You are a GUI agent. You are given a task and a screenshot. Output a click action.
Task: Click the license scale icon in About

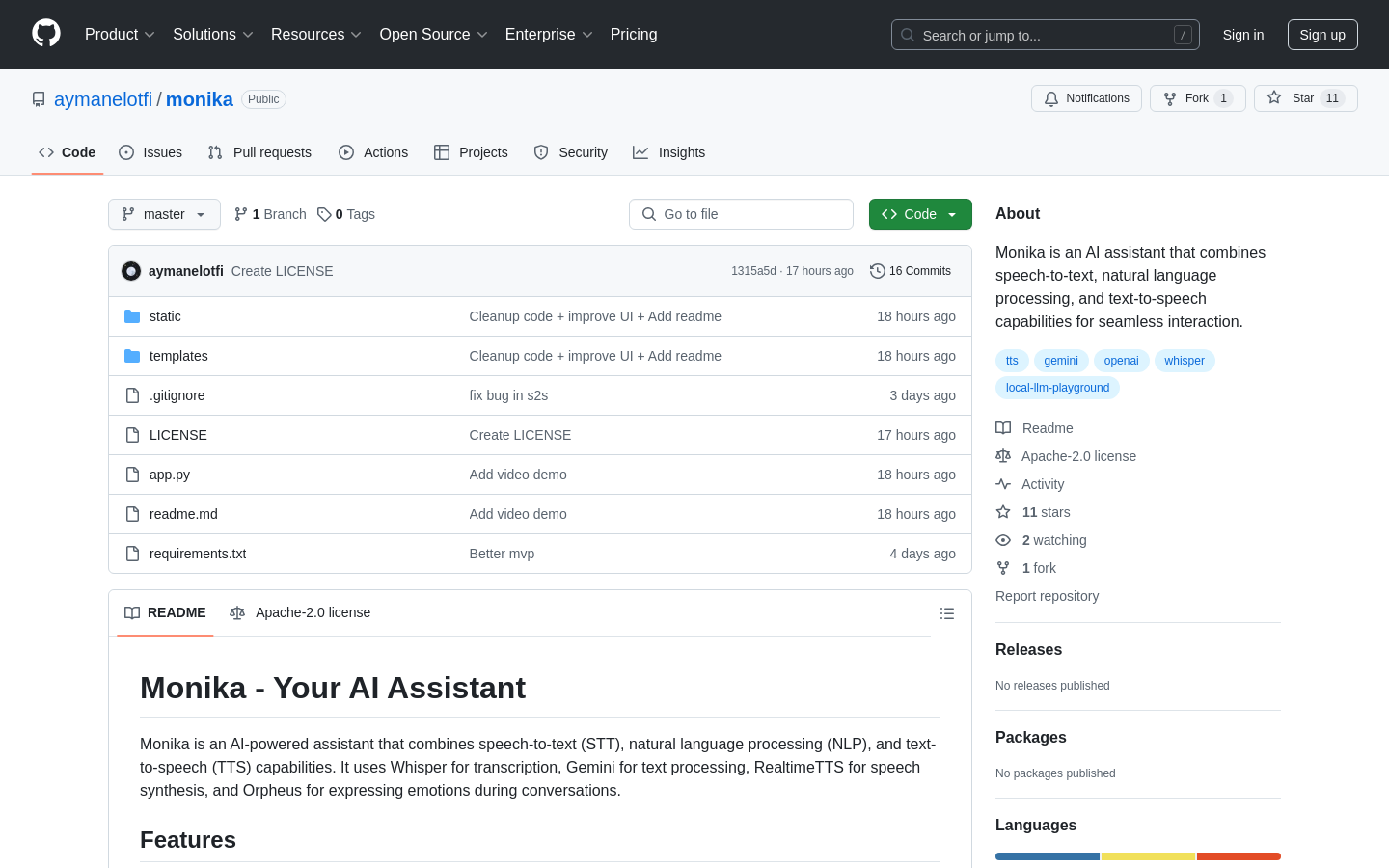point(1003,456)
